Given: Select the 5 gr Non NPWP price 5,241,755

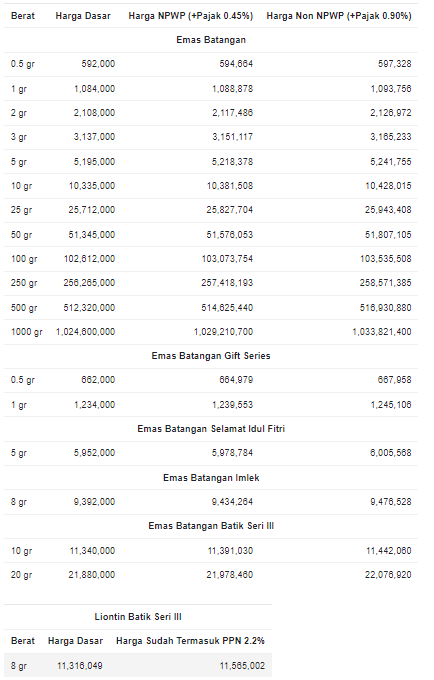Looking at the screenshot, I should (x=391, y=162).
